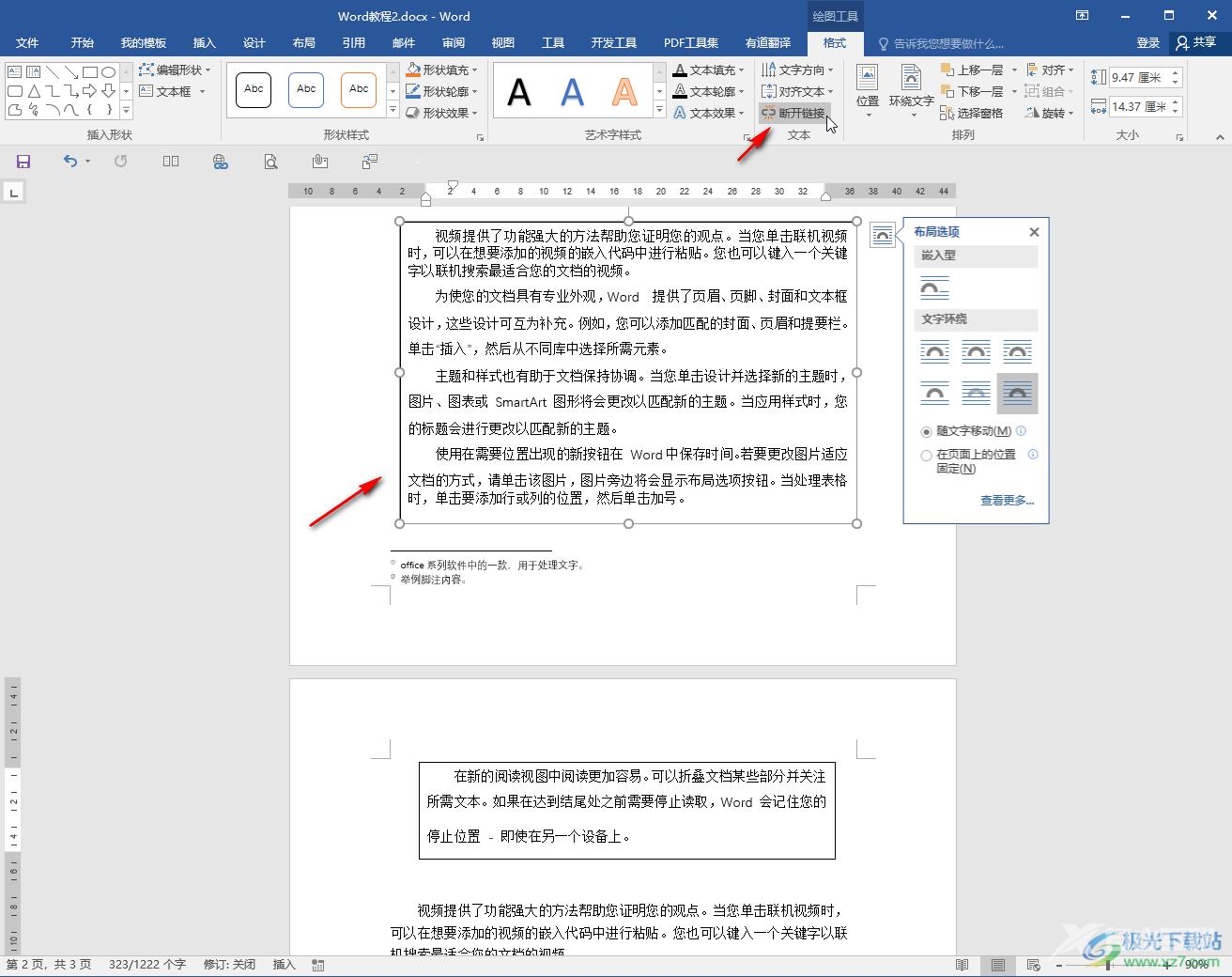The height and width of the screenshot is (977, 1232).
Task: Select 随文字移动 radio option
Action: [927, 432]
